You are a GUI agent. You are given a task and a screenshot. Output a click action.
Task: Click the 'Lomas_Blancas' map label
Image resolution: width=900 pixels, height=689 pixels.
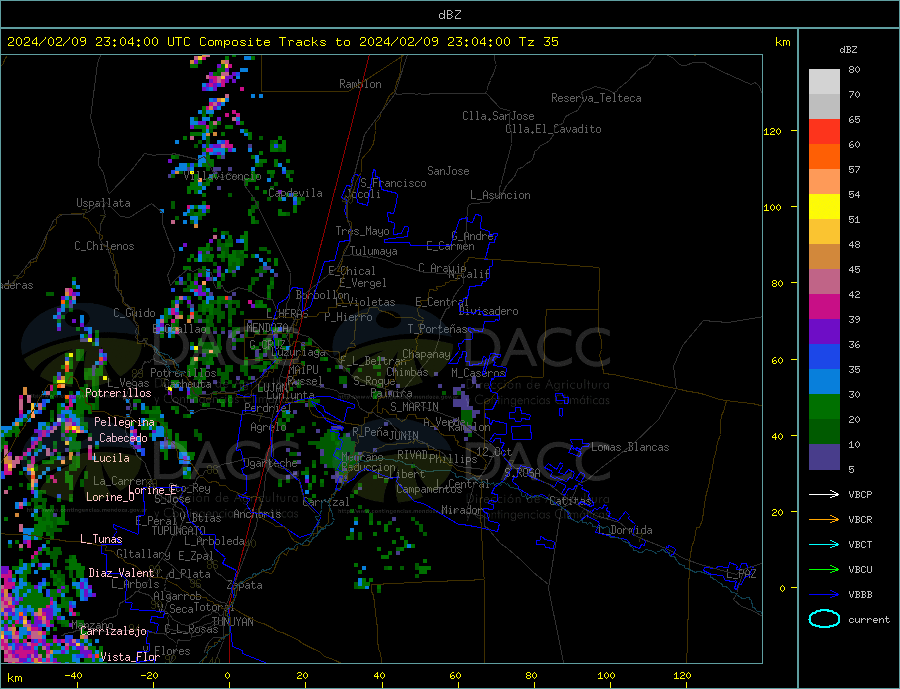pos(630,447)
